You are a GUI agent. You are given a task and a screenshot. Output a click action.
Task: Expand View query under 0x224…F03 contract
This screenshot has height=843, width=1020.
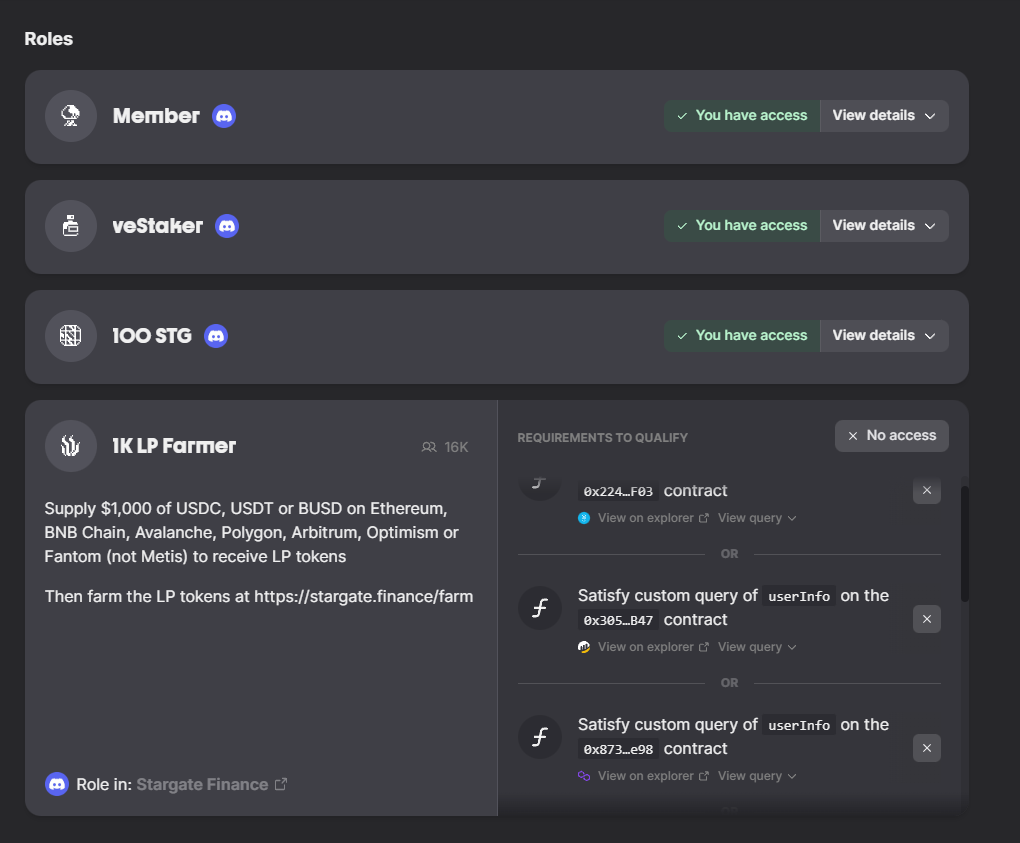click(757, 518)
